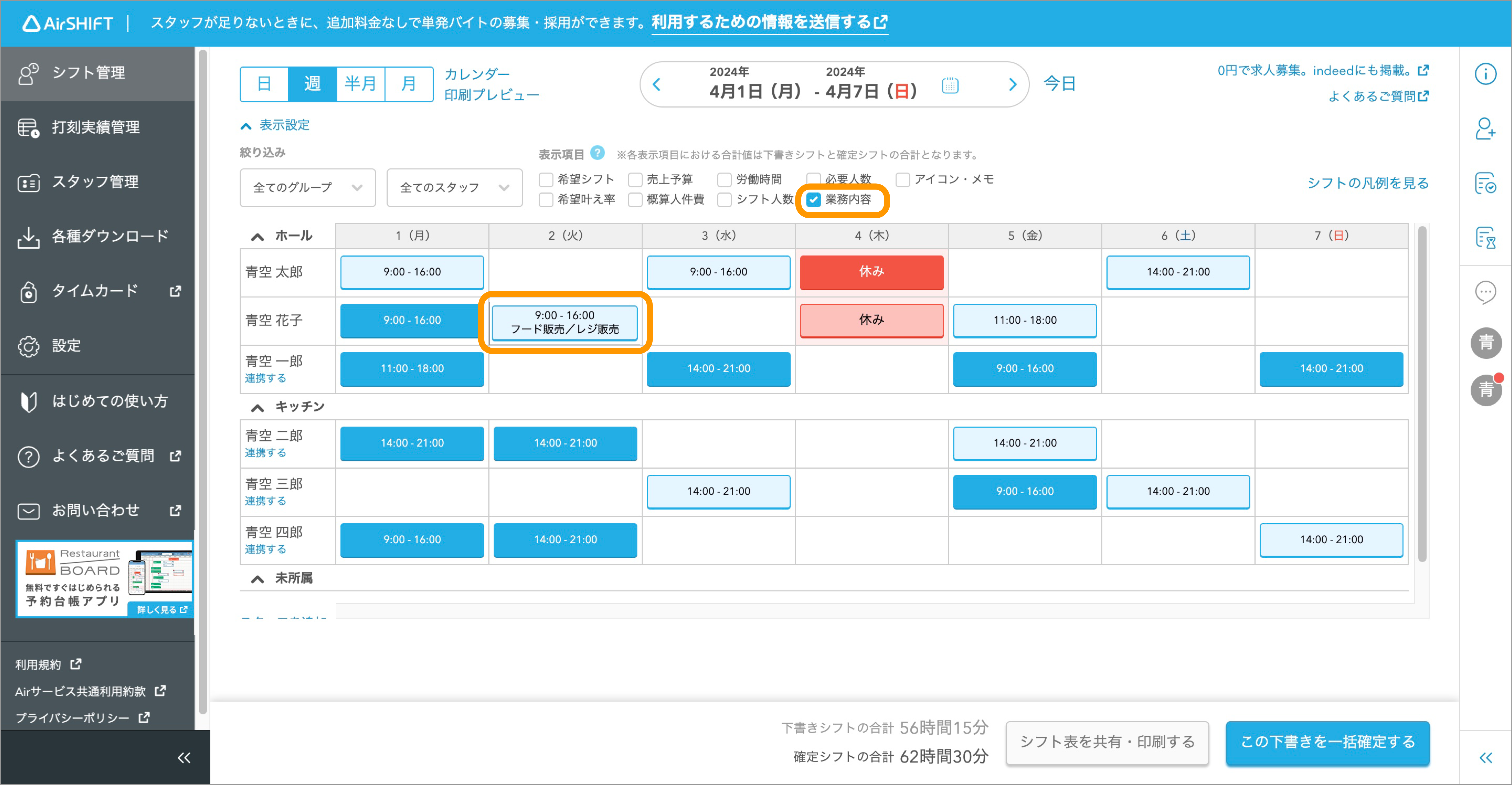This screenshot has height=785, width=1512.
Task: Click カレンダー link
Action: click(x=477, y=75)
